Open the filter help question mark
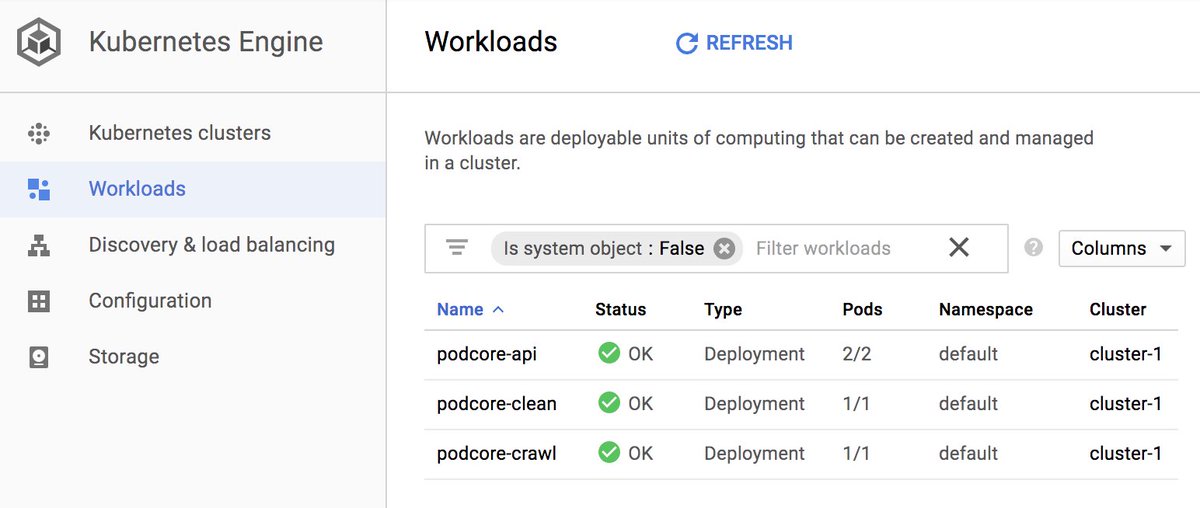 point(1034,247)
